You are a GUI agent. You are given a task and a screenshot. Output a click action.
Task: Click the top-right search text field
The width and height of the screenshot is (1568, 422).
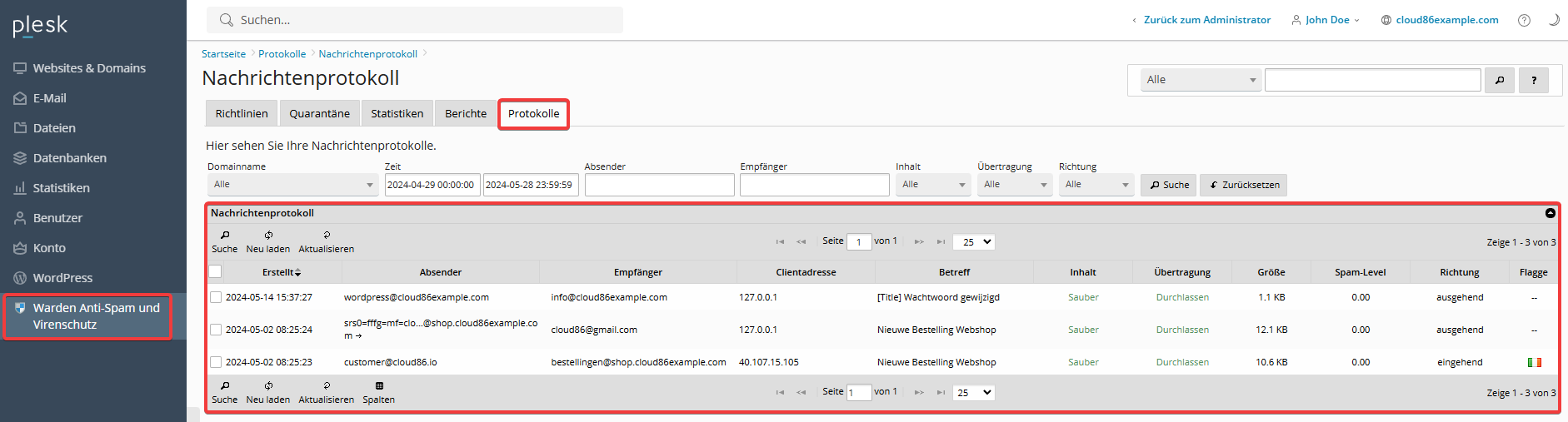point(1373,80)
